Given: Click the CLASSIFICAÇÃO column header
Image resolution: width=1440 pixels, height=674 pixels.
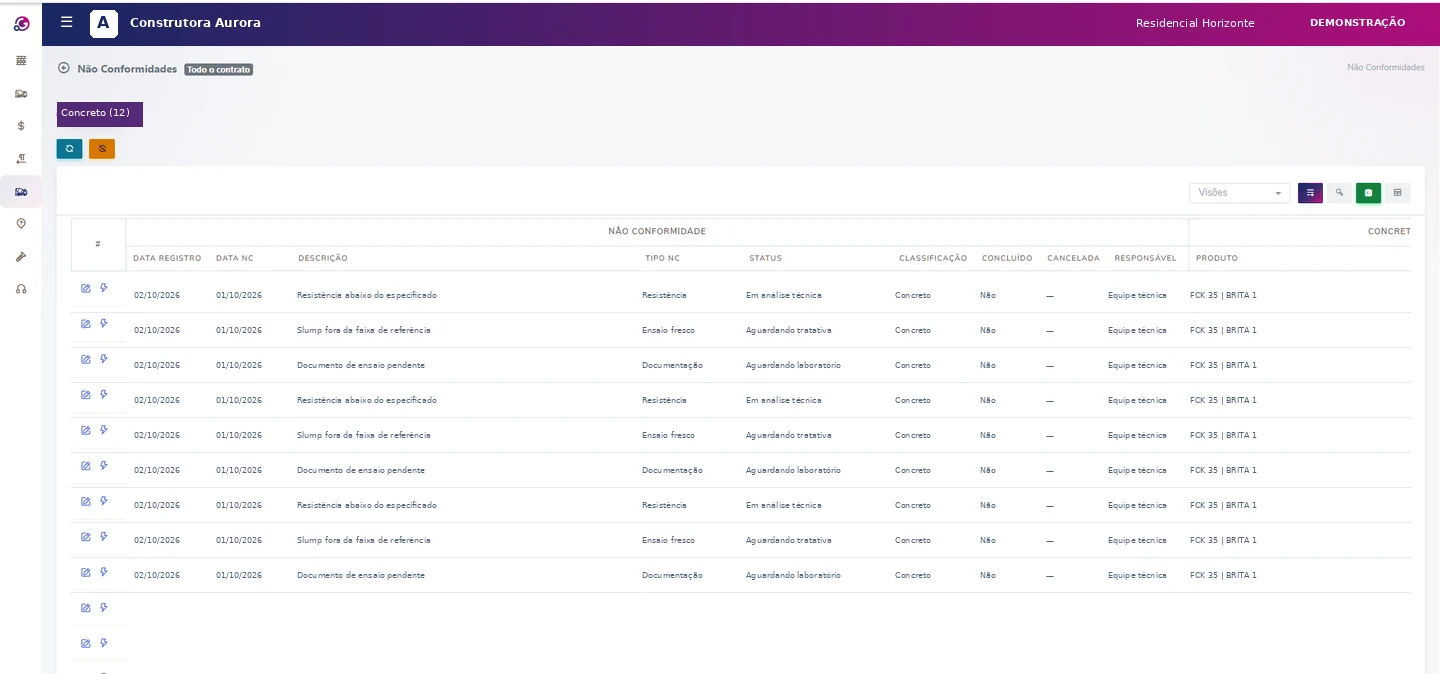Looking at the screenshot, I should click(933, 258).
